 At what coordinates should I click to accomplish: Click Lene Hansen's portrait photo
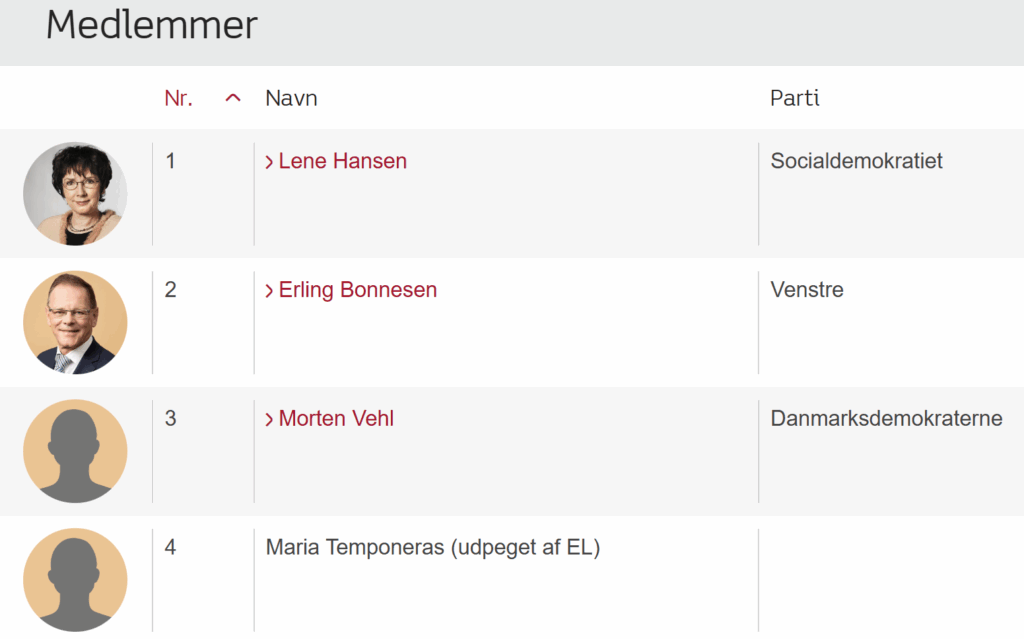point(75,194)
